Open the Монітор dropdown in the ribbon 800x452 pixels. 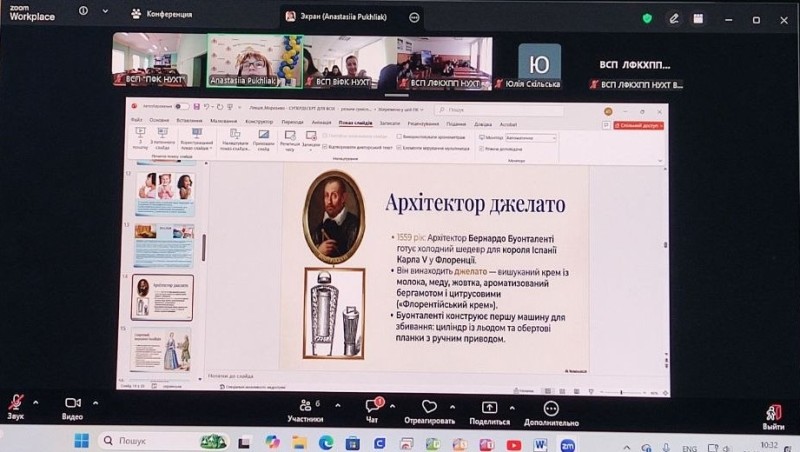(531, 138)
